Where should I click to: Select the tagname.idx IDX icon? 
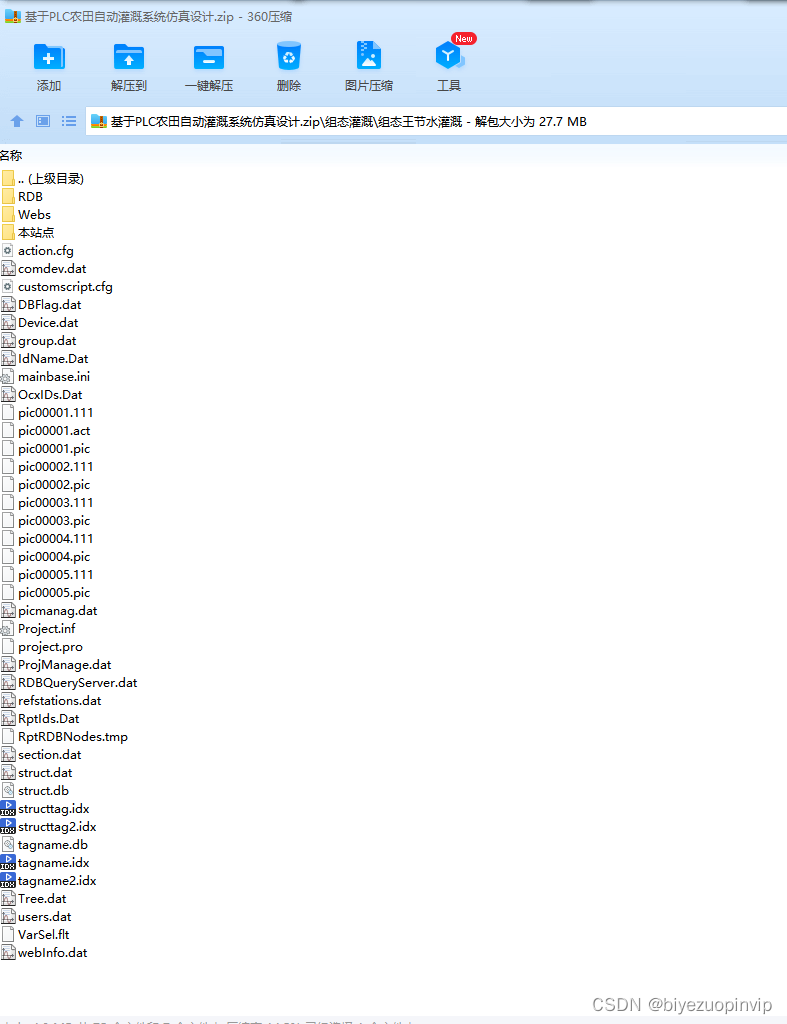click(8, 863)
